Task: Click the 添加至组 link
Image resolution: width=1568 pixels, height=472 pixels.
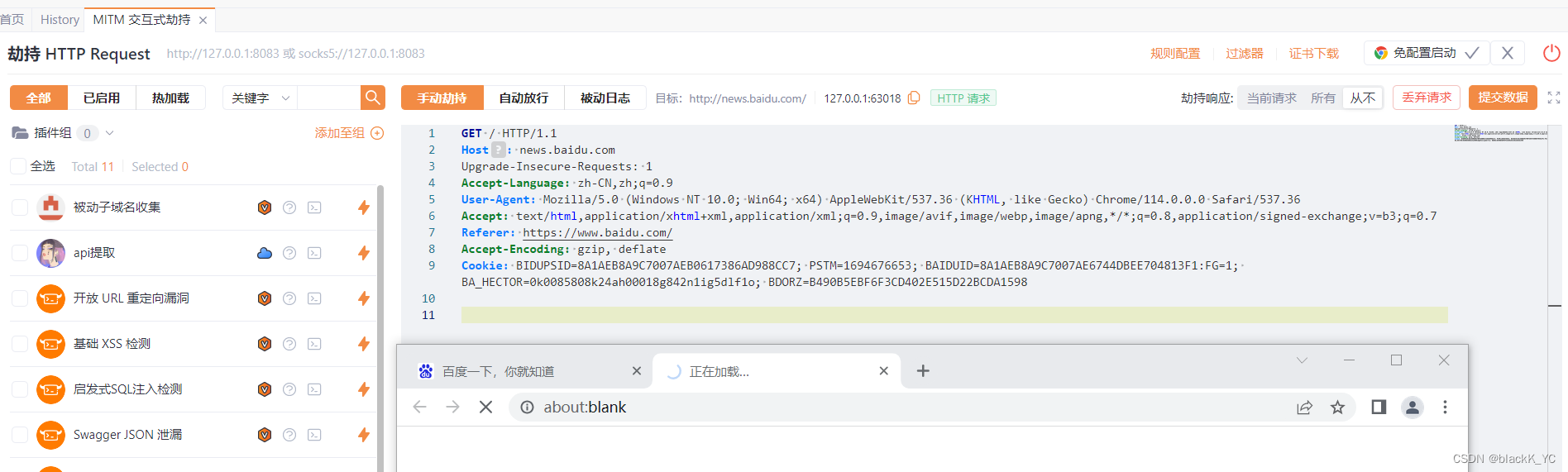Action: pyautogui.click(x=339, y=133)
